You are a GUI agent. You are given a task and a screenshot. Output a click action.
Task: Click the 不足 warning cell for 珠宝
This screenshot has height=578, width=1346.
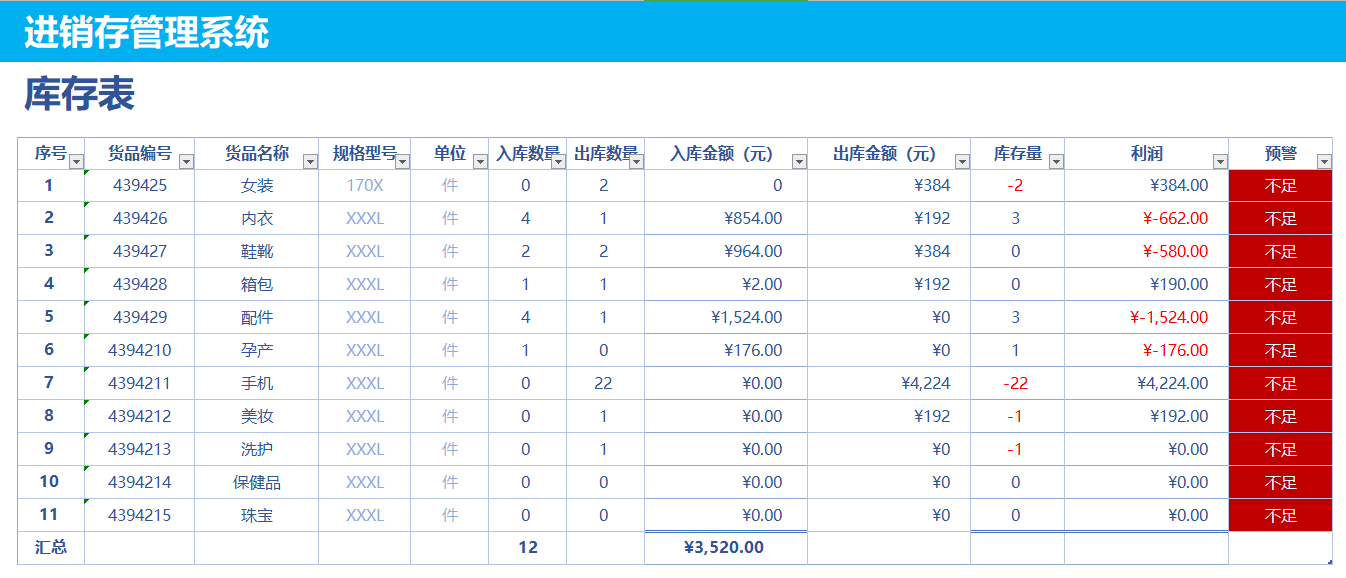coord(1281,516)
